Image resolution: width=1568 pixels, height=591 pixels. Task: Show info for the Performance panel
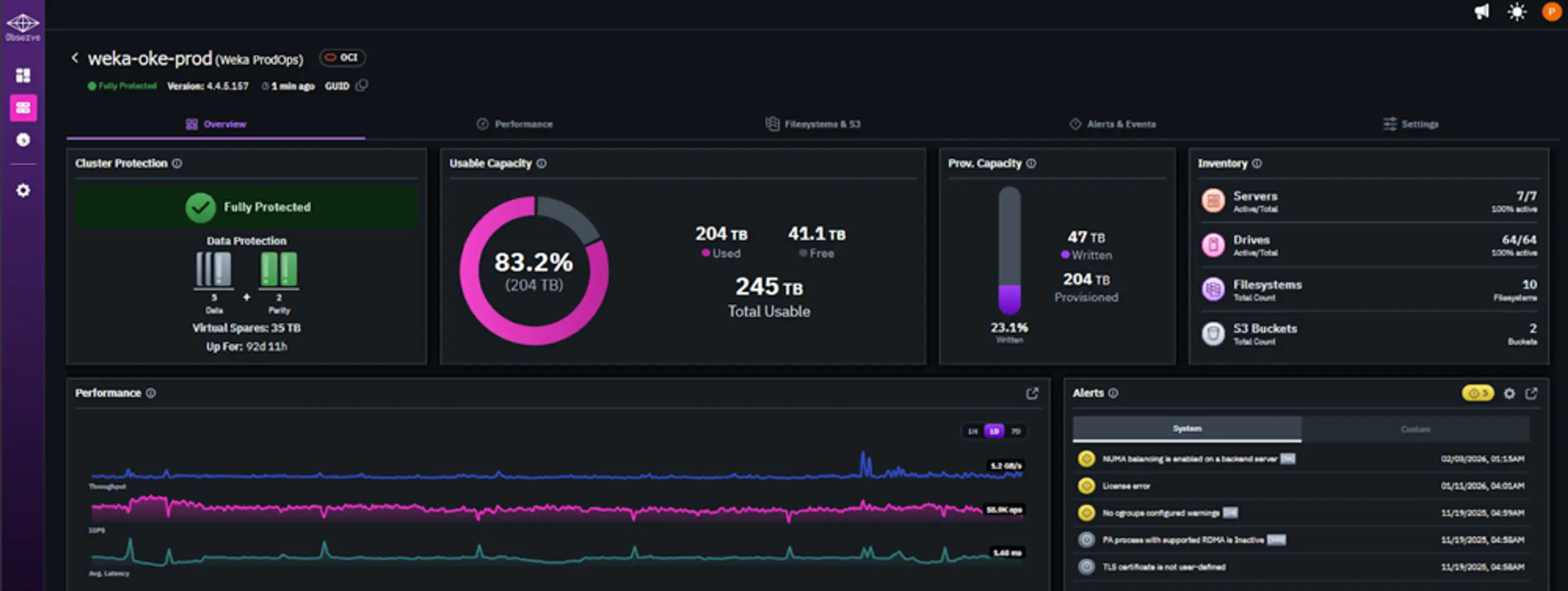point(151,393)
